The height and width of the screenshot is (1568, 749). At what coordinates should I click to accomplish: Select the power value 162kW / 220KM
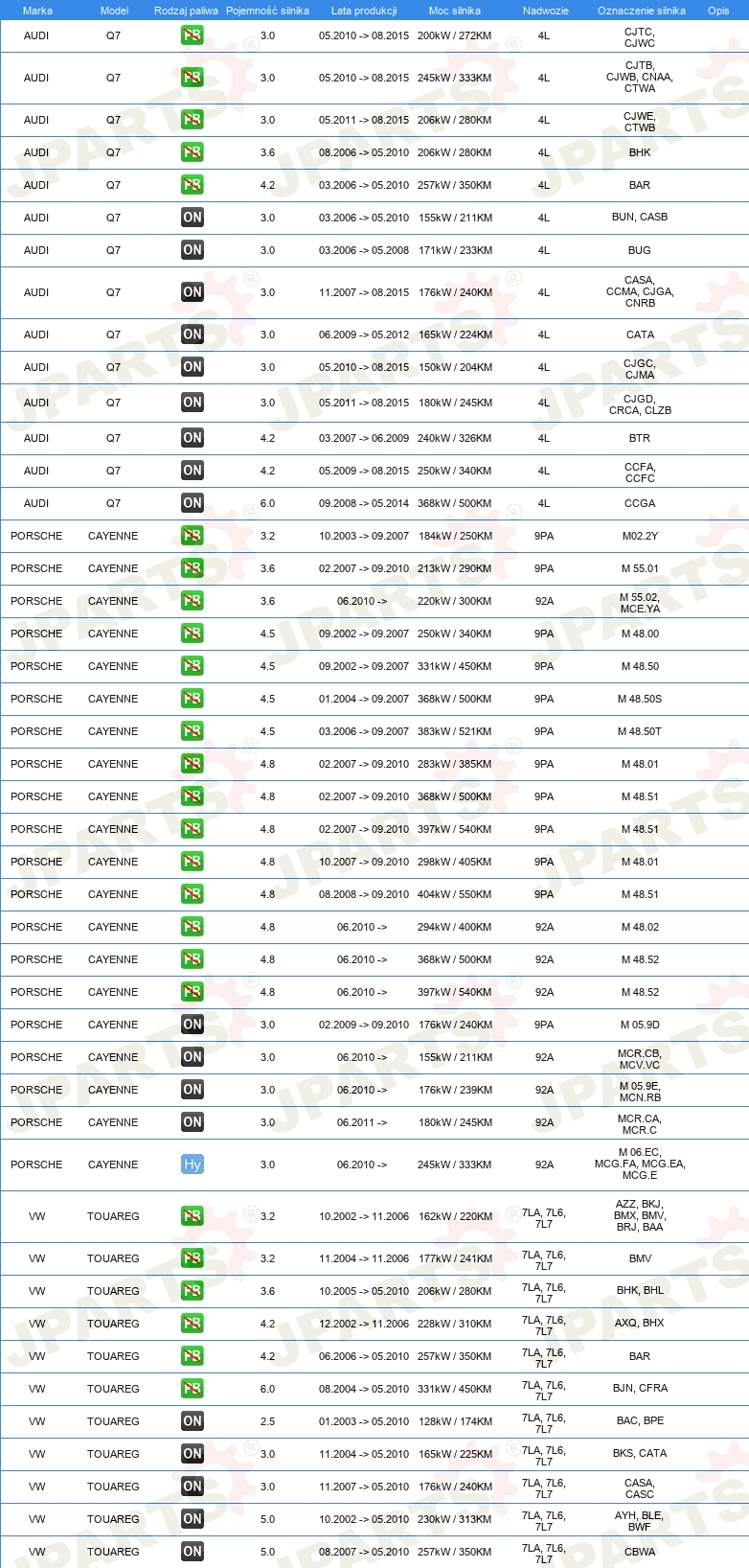455,1216
